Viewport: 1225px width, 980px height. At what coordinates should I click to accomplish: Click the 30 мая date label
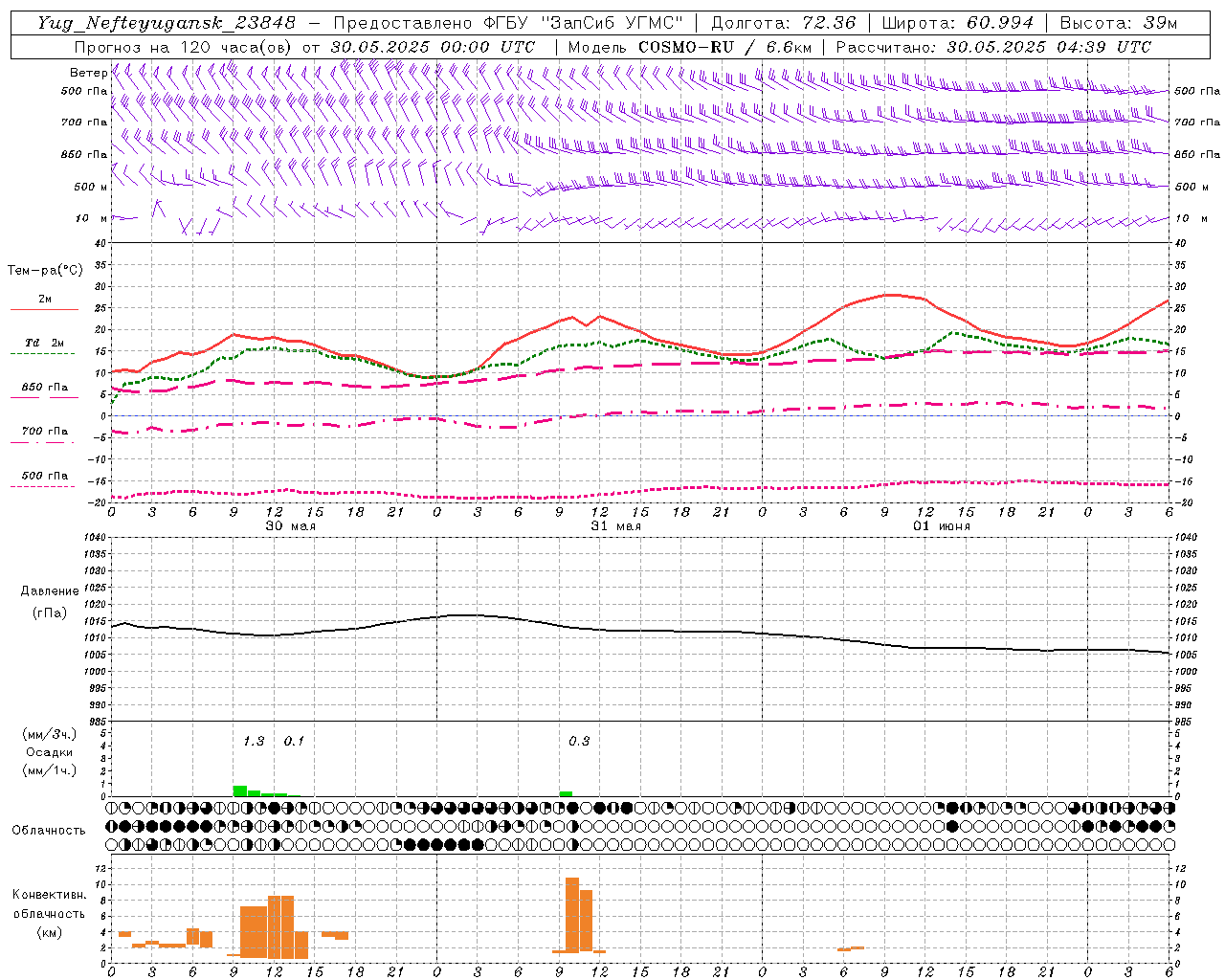click(291, 526)
